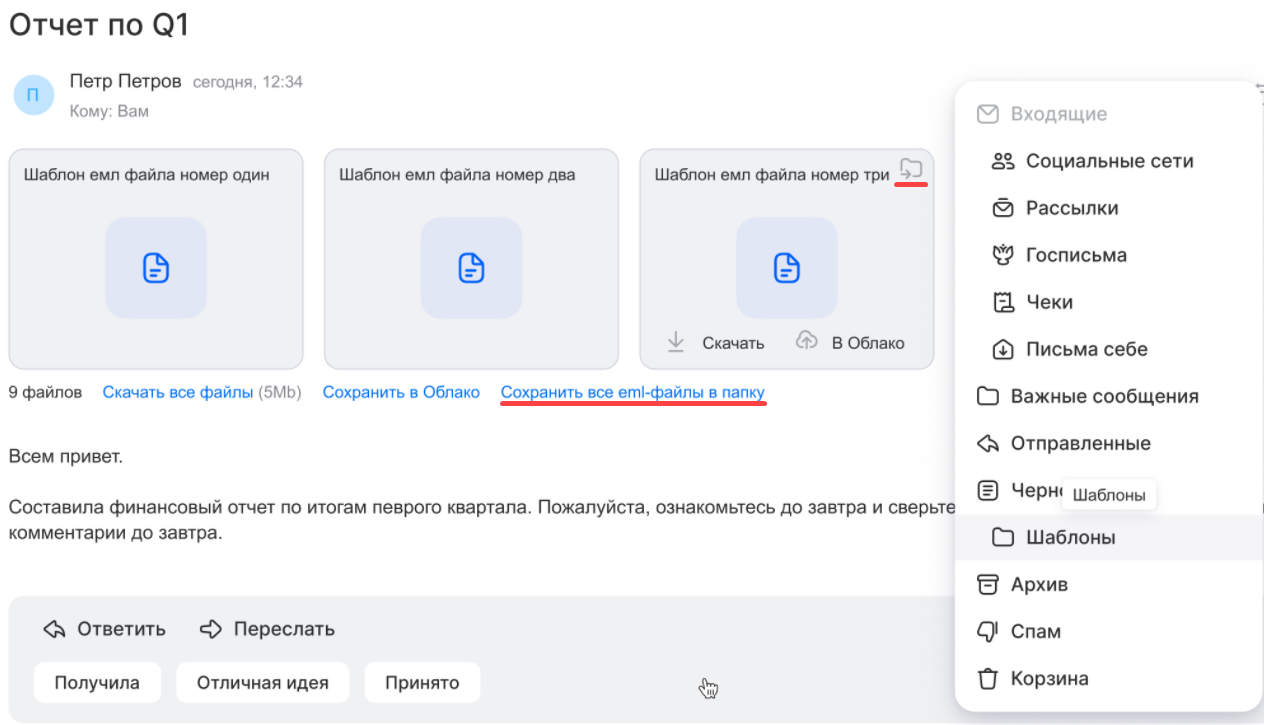This screenshot has height=725, width=1264.
Task: Choose Рассылки folder from the list
Action: (x=1071, y=208)
